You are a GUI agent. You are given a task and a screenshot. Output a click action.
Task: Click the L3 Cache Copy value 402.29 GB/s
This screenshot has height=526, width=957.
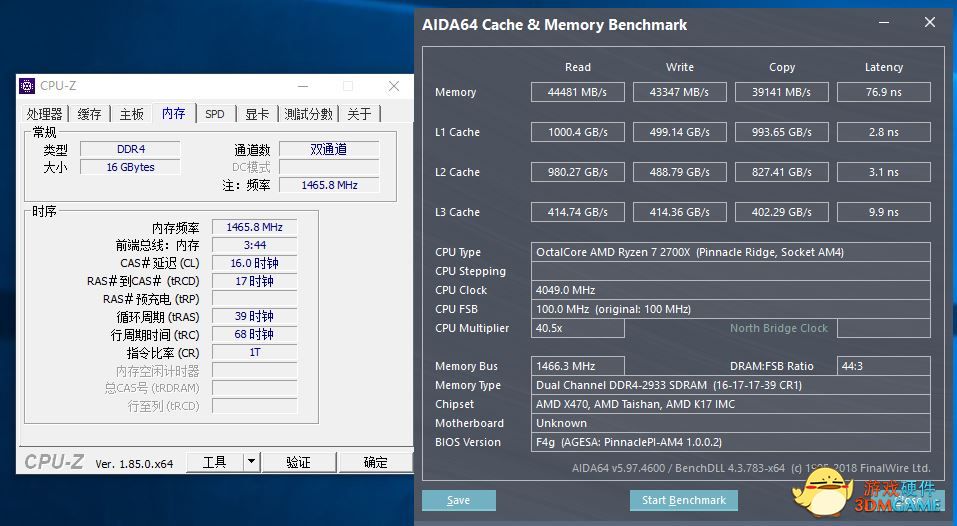[781, 212]
